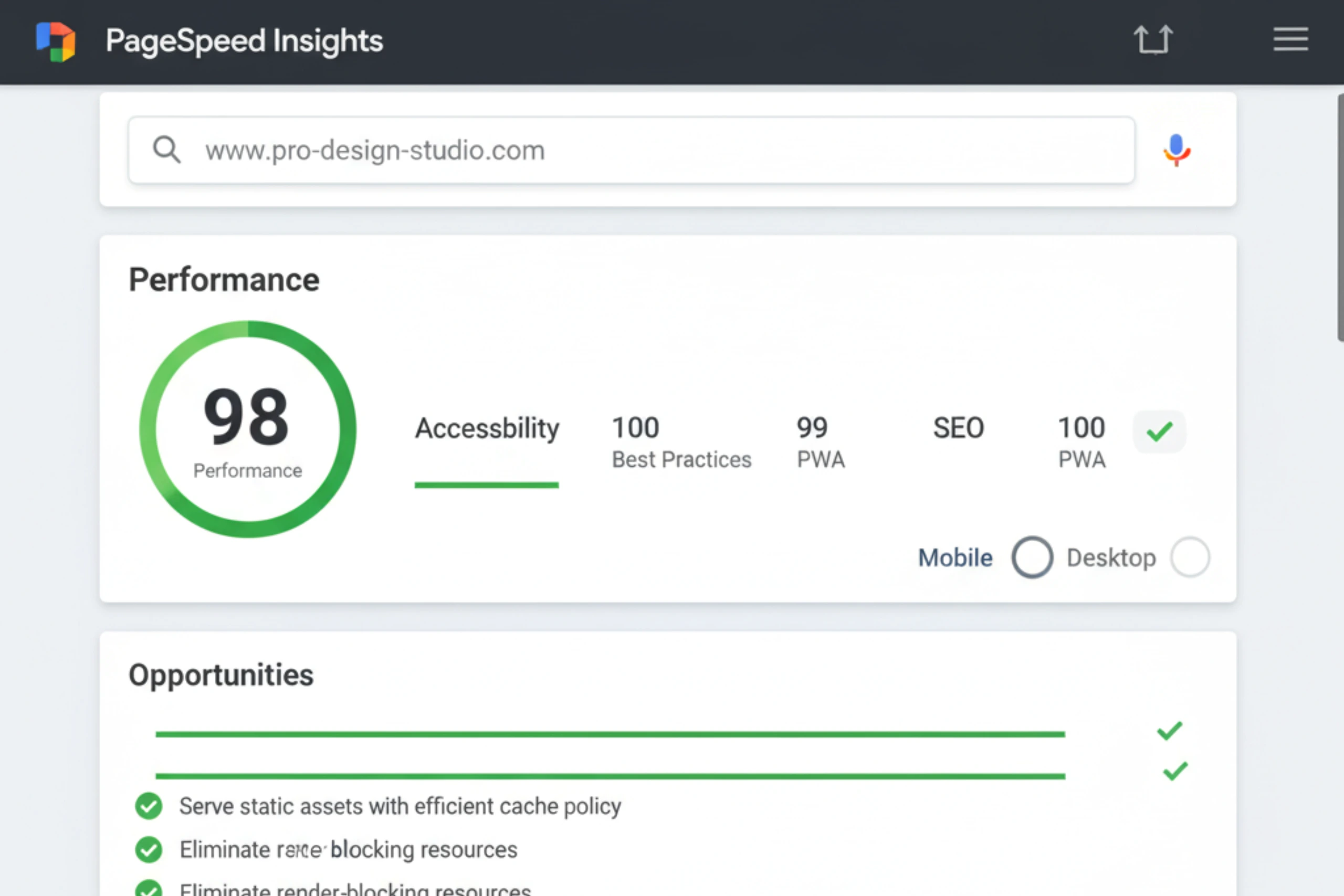Open the 'blocking resources' audit row
The image size is (1344, 896).
348,850
